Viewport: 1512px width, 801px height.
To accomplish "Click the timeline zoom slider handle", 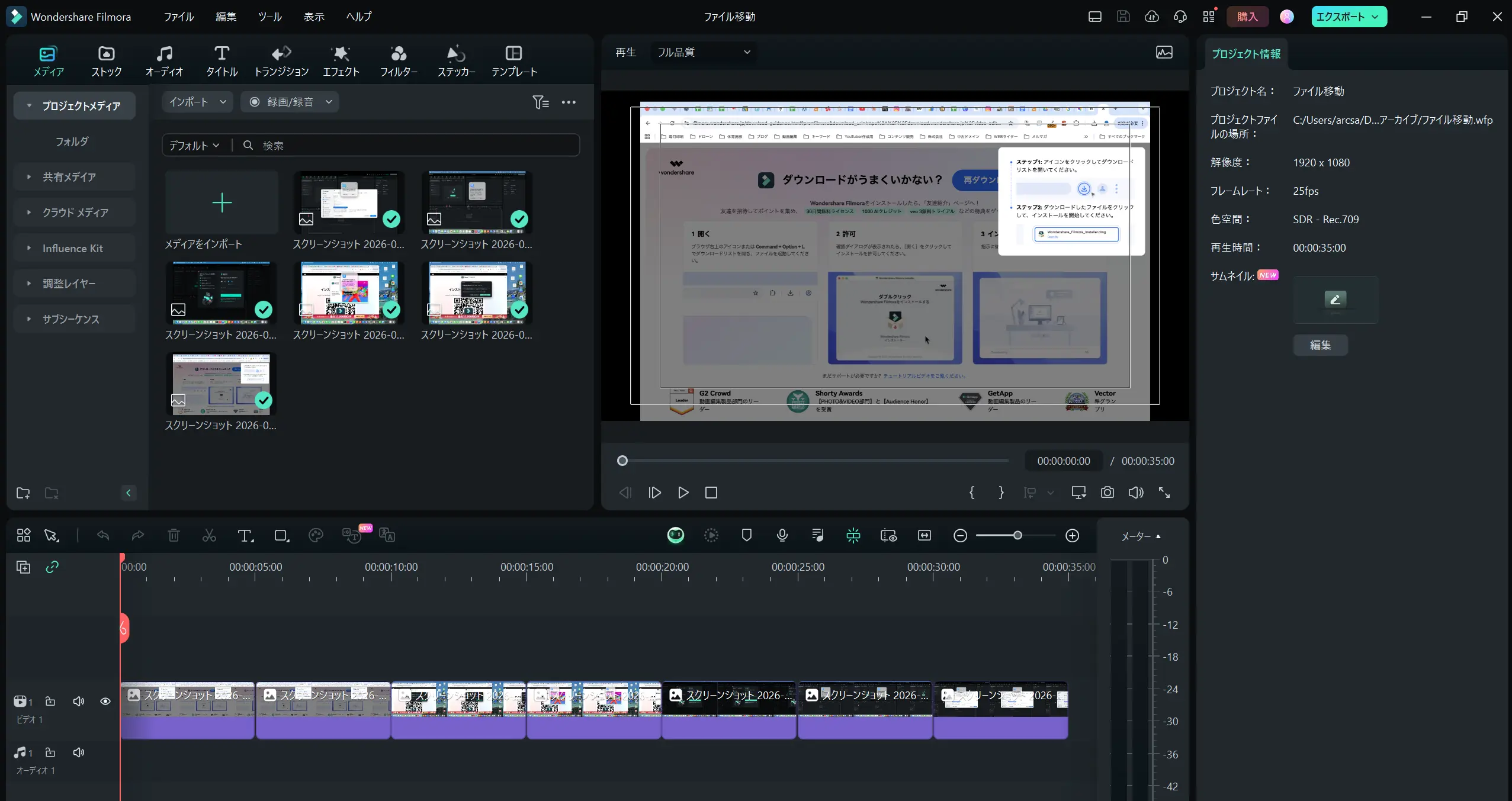I will [x=1017, y=536].
